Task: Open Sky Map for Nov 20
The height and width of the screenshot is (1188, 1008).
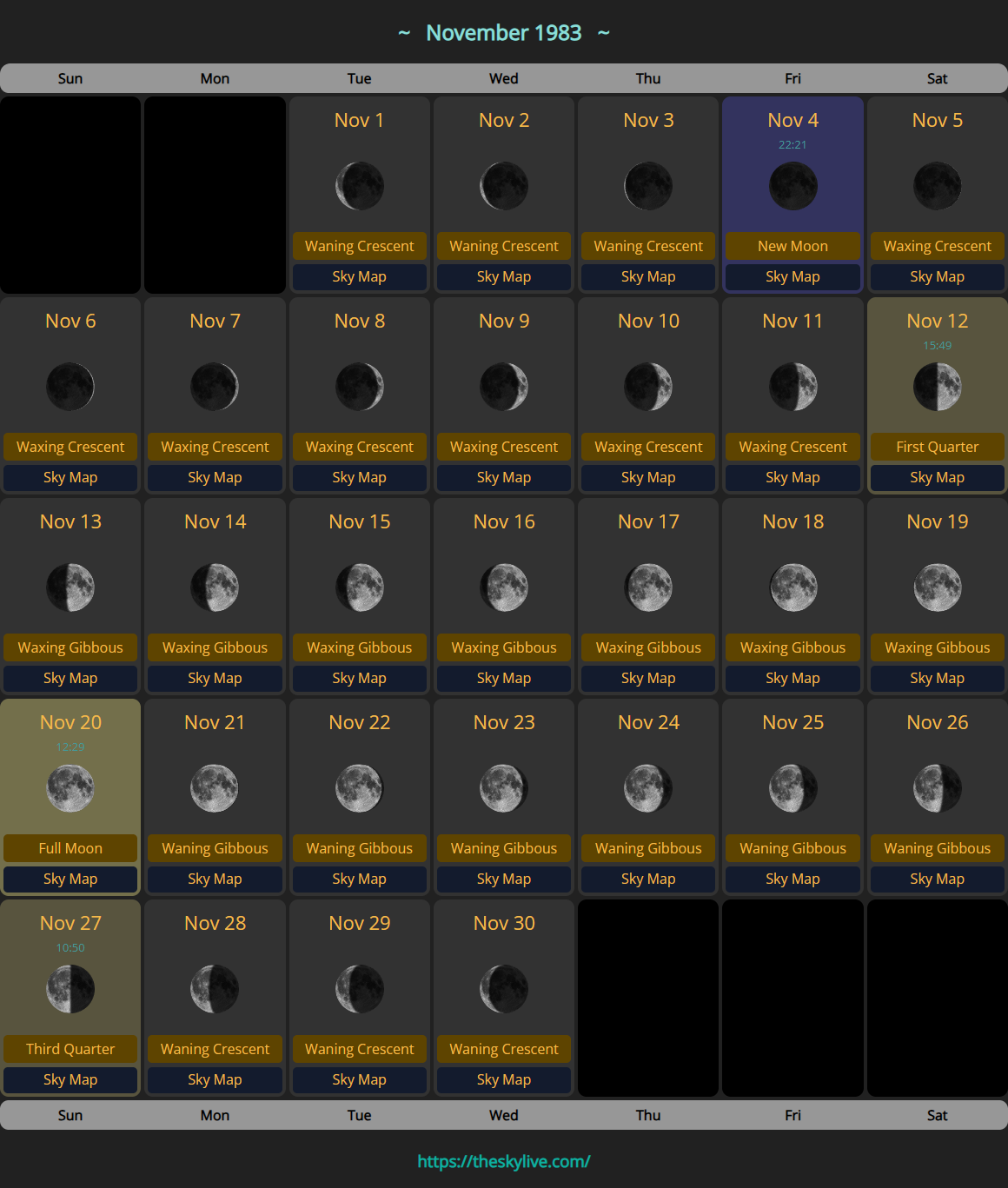Action: (70, 879)
